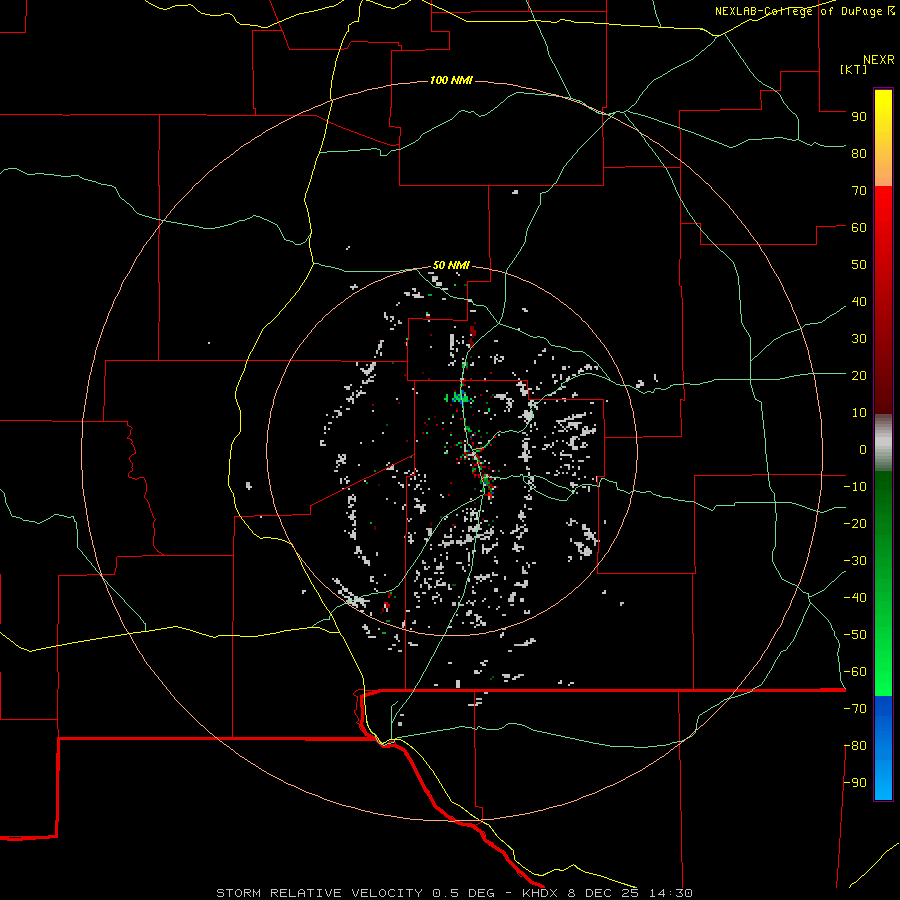Image resolution: width=900 pixels, height=900 pixels.
Task: Click the 90 value on velocity scale
Action: click(x=859, y=117)
